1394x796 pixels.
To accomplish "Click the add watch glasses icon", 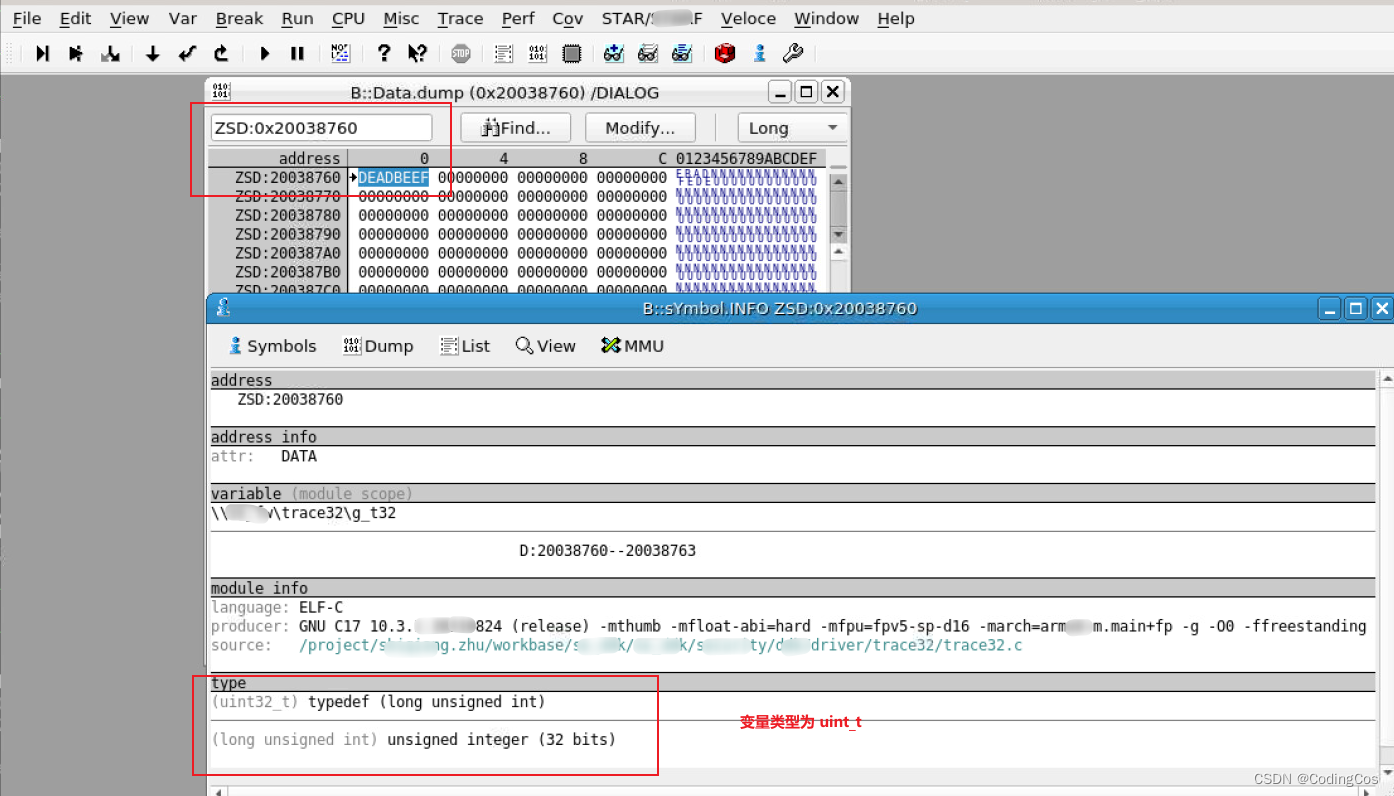I will [614, 53].
